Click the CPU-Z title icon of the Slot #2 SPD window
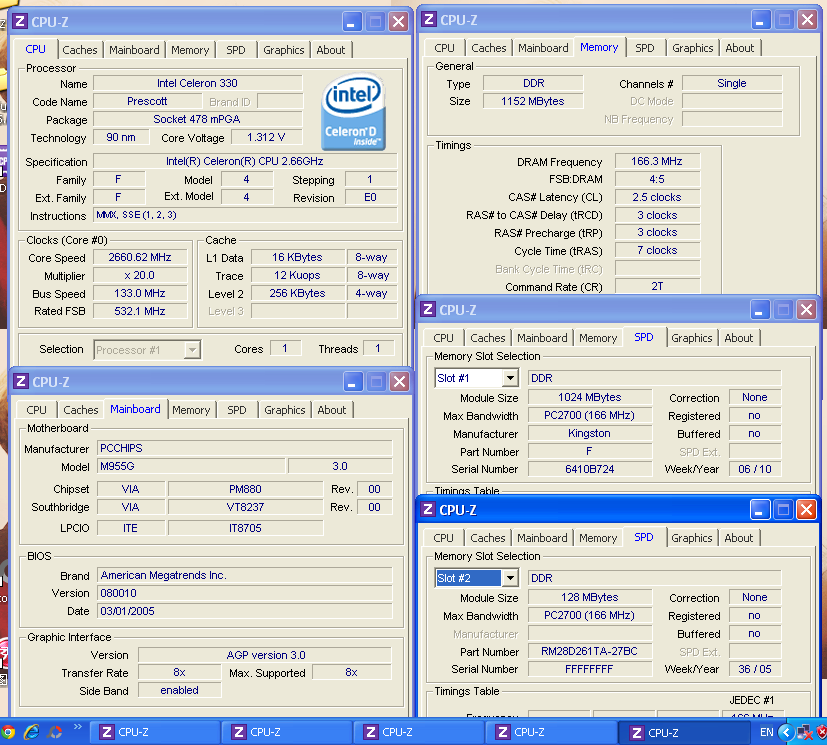The width and height of the screenshot is (827, 745). (x=428, y=509)
